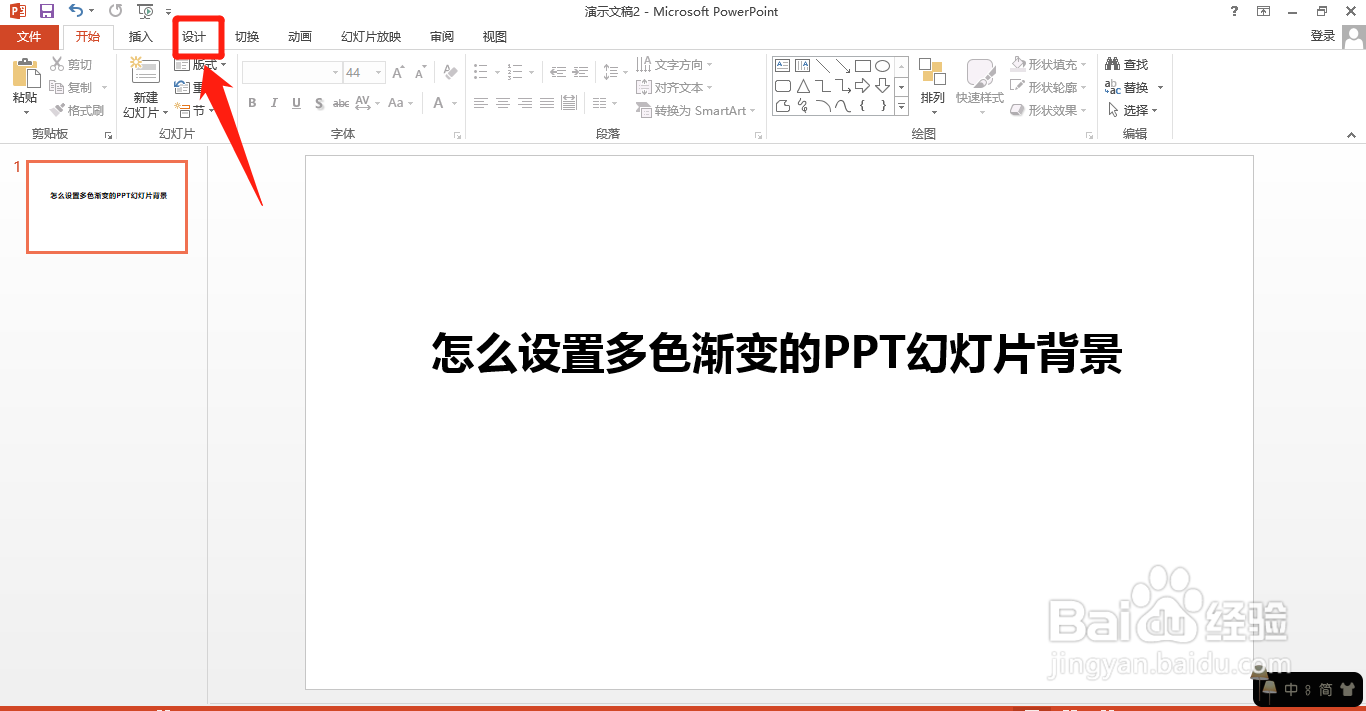Switch to Slide Show (幻灯片放映) tab
Viewport: 1366px width, 711px height.
(x=371, y=37)
